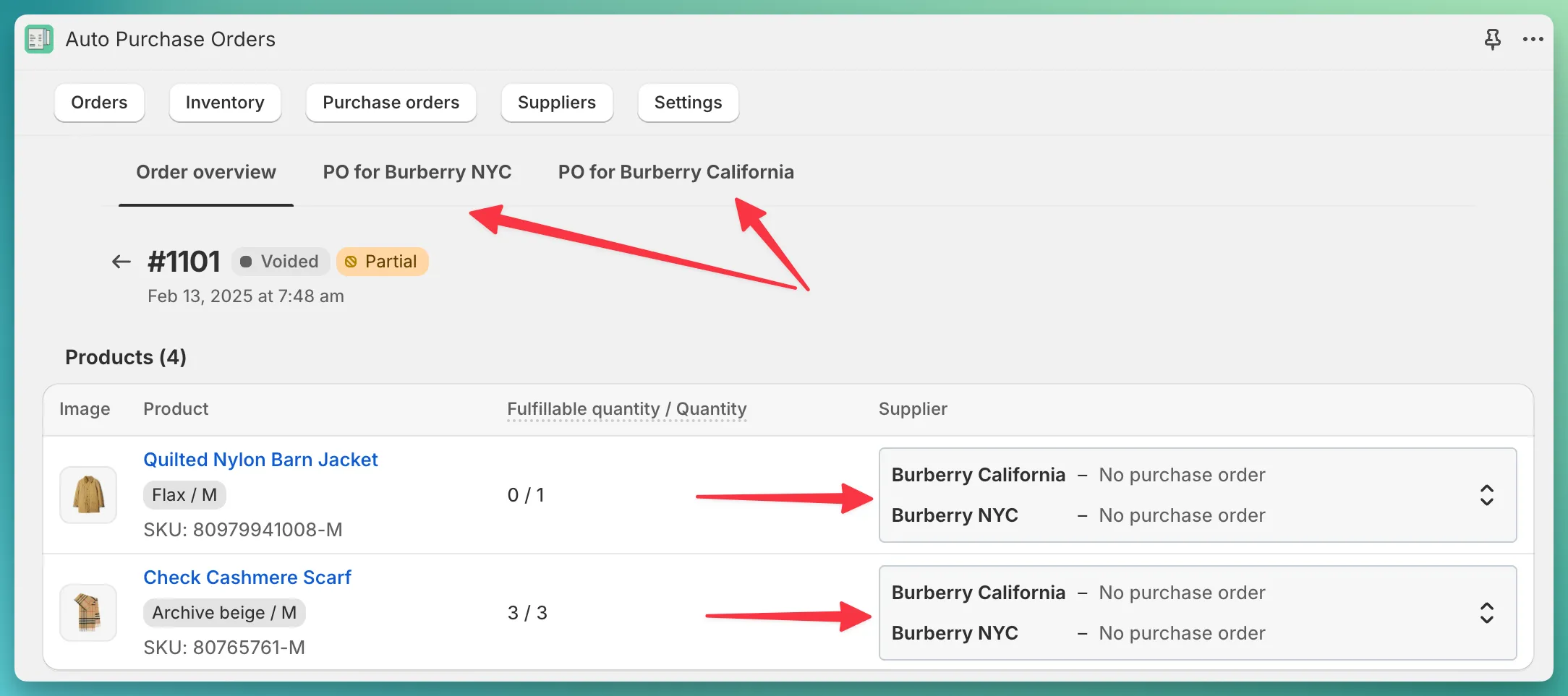Viewport: 1568px width, 696px height.
Task: Click the Feb 13, 2025 at 7:48 am date
Action: pyautogui.click(x=246, y=296)
